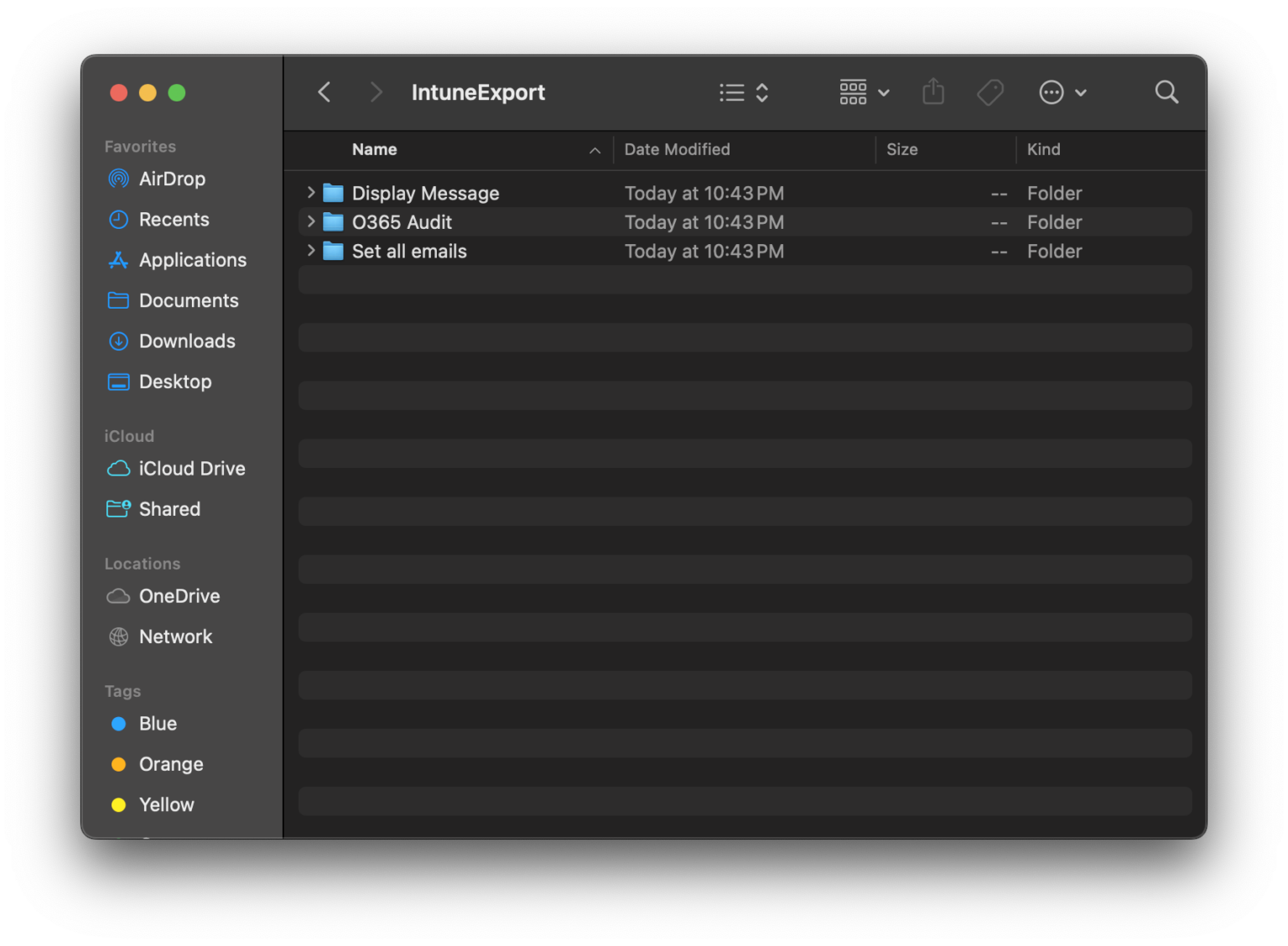Go forward with the right chevron

tap(376, 92)
